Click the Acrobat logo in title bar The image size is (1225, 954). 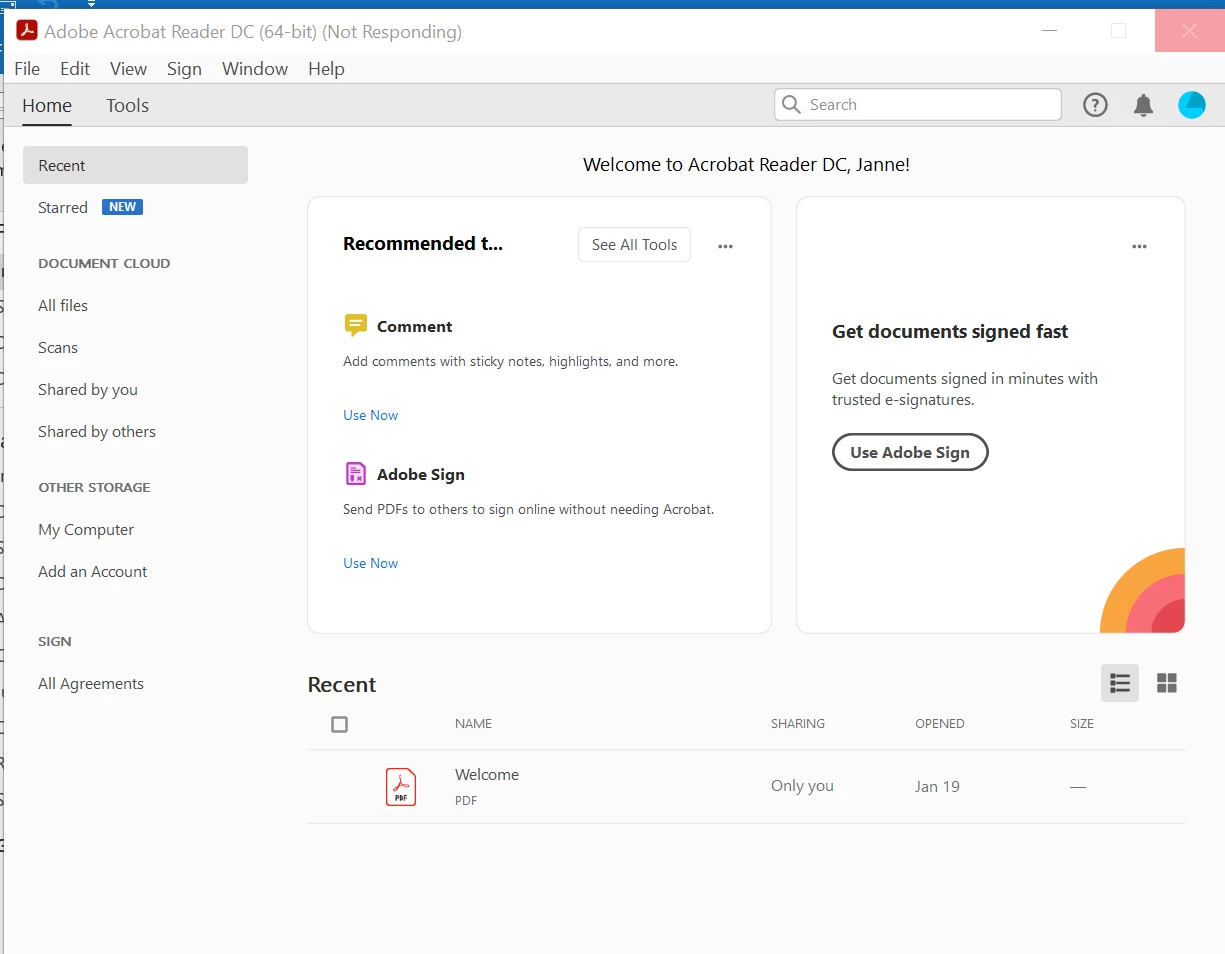27,31
